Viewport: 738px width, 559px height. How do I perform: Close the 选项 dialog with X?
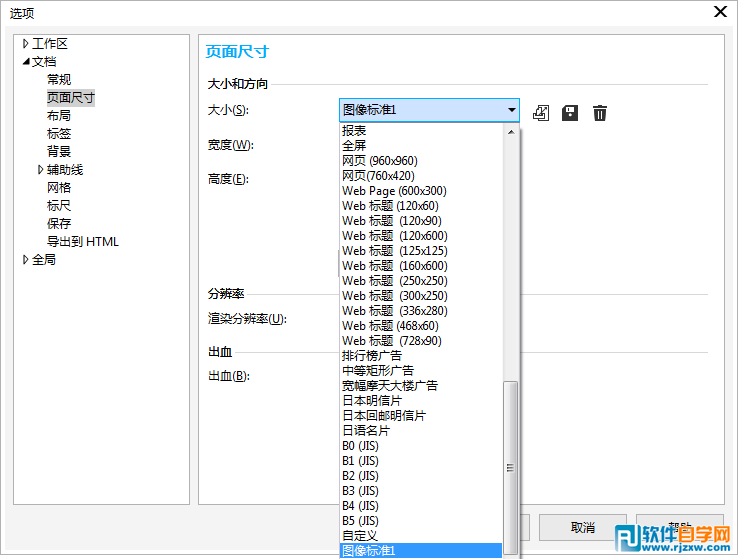[720, 11]
